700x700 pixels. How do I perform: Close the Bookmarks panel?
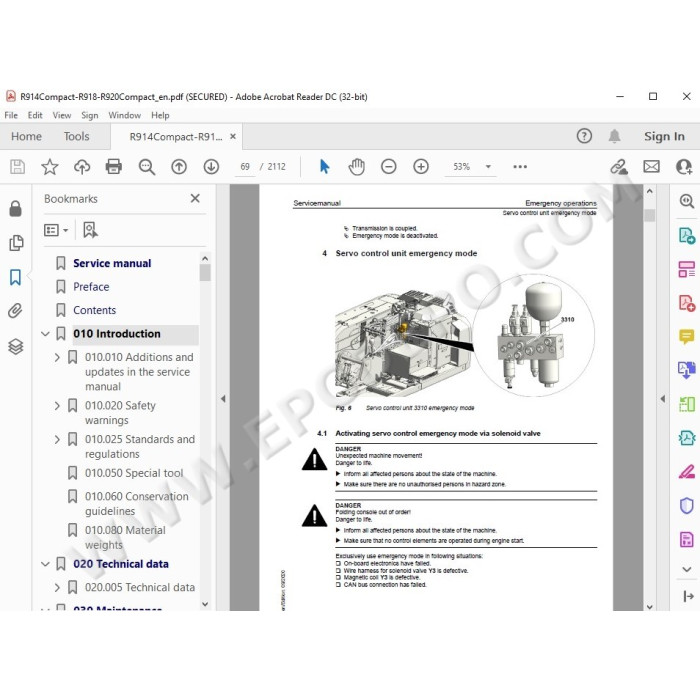coord(195,198)
